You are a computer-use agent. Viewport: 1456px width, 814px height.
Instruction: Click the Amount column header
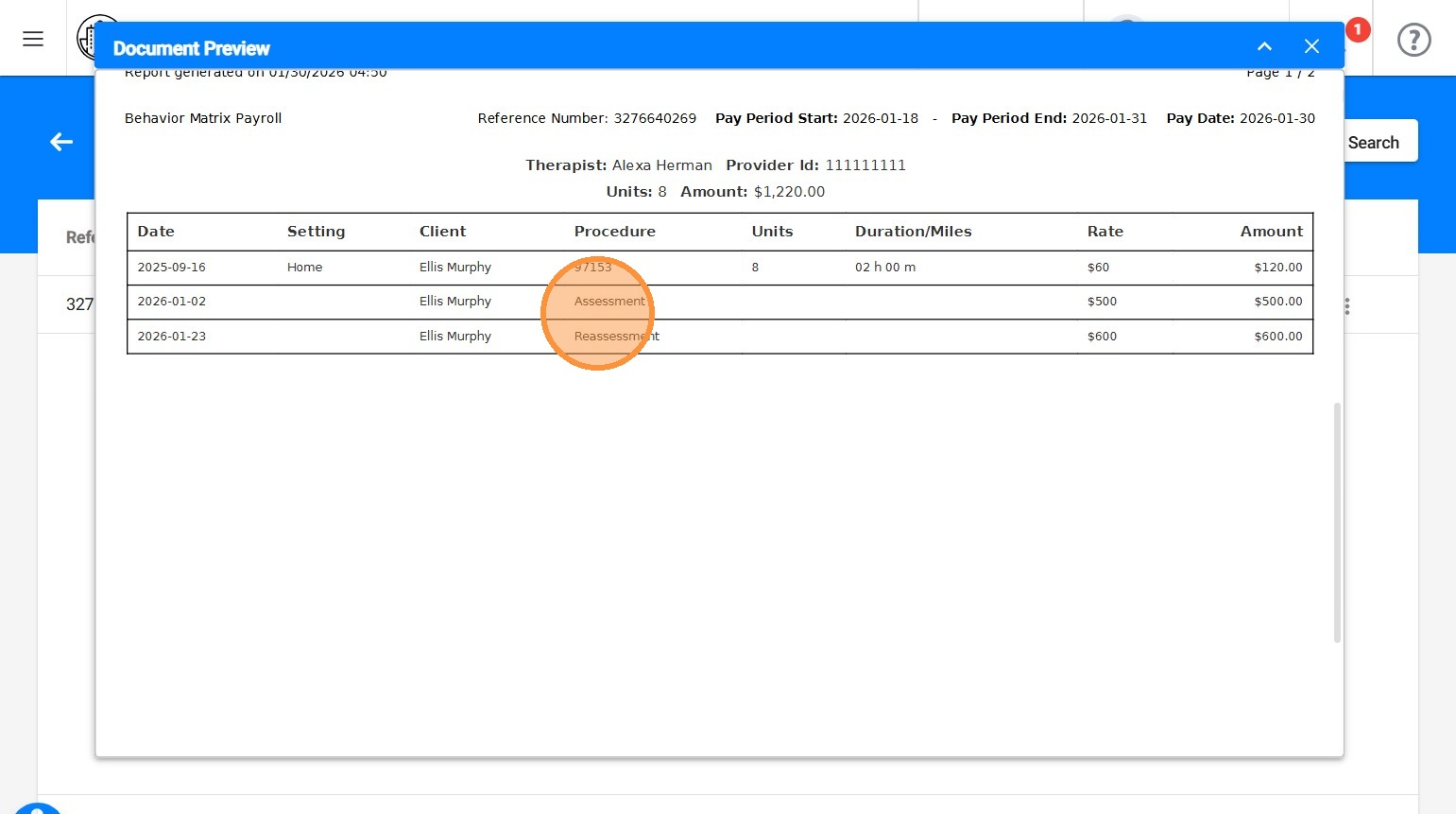[x=1272, y=232]
